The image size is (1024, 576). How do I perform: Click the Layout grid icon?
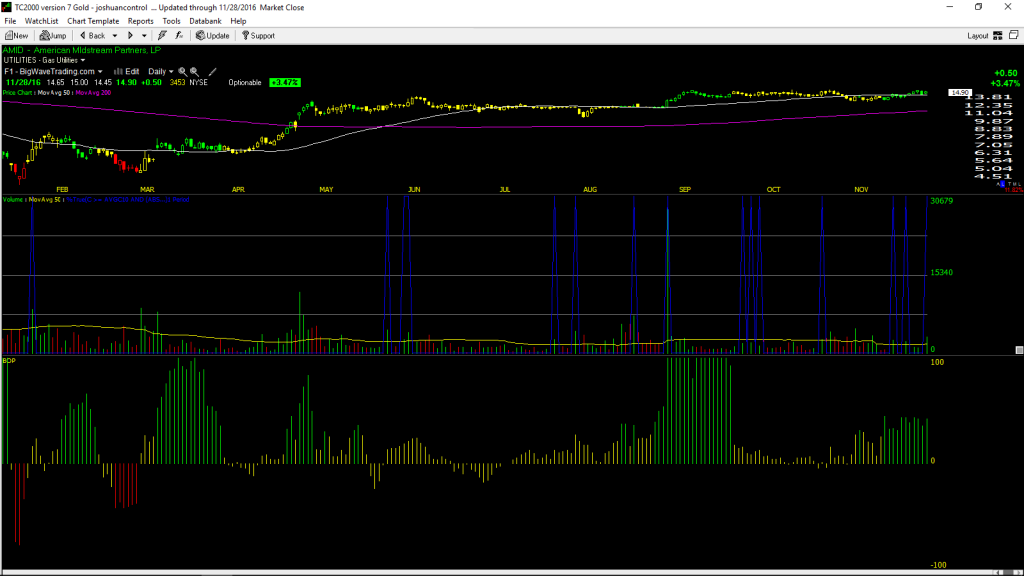998,36
